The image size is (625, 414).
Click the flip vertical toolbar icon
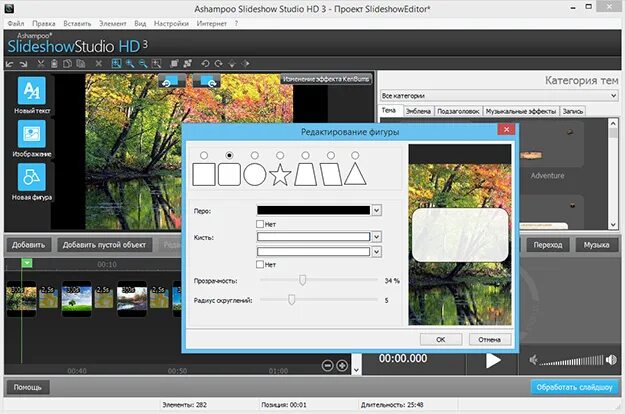point(232,63)
